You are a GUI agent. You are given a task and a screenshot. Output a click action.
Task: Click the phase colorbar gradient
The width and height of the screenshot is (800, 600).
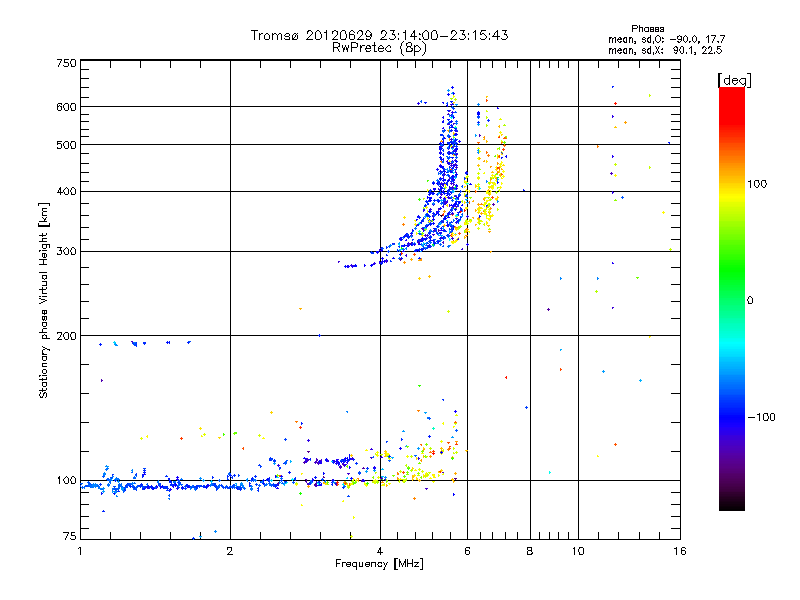point(732,299)
